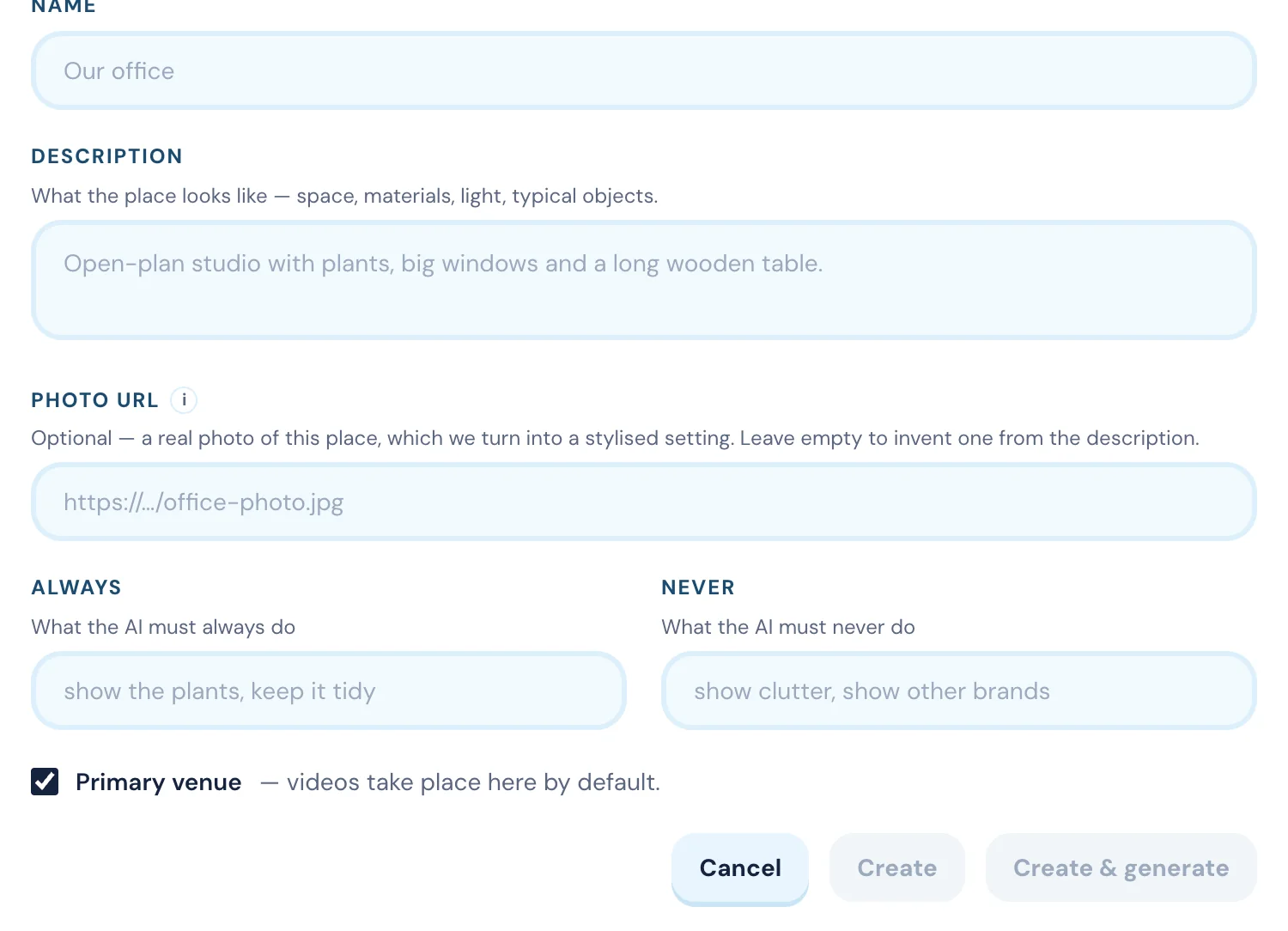Click the 'ALWAYS' heading label
The image size is (1288, 931).
click(x=76, y=587)
